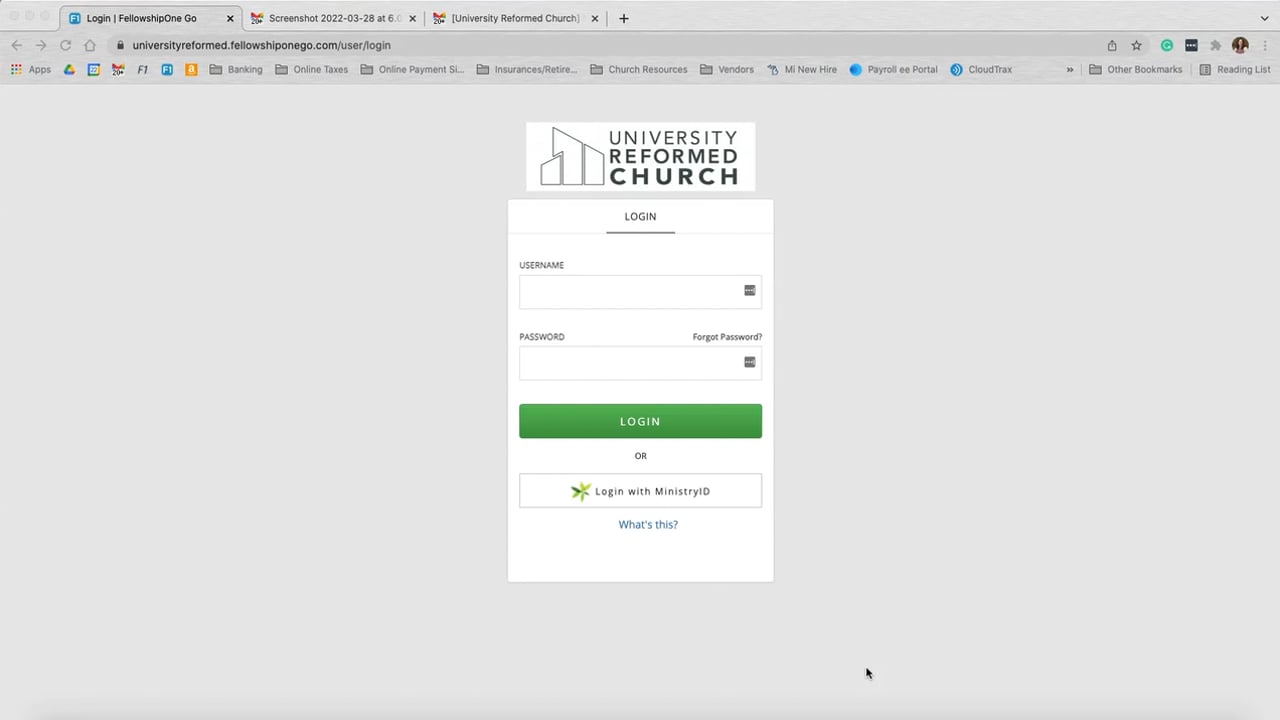
Task: Open the Chrome three-dot menu
Action: pyautogui.click(x=1264, y=45)
